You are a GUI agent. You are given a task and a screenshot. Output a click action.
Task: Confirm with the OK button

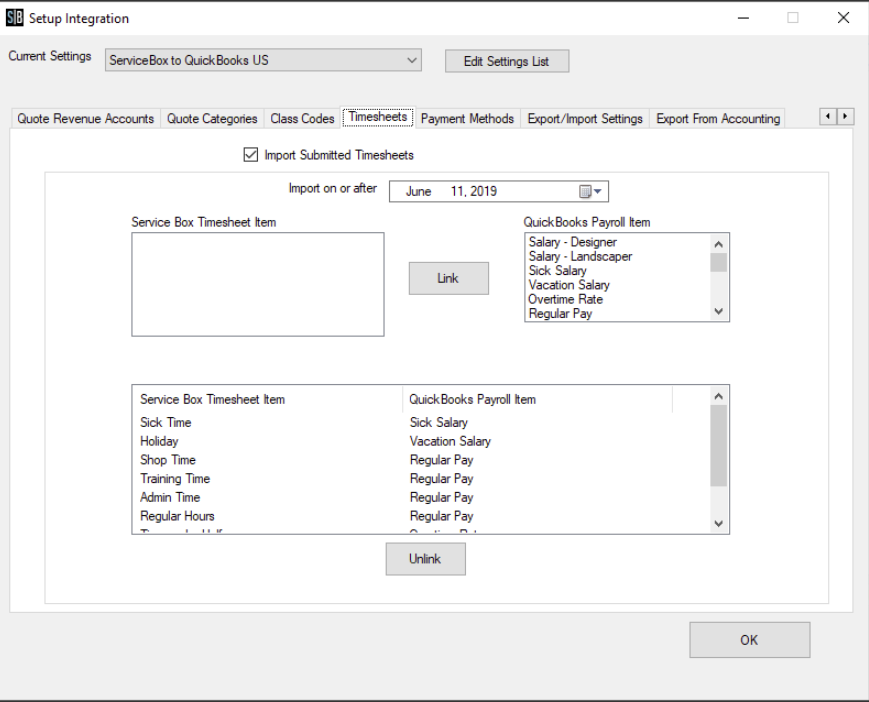tap(749, 640)
